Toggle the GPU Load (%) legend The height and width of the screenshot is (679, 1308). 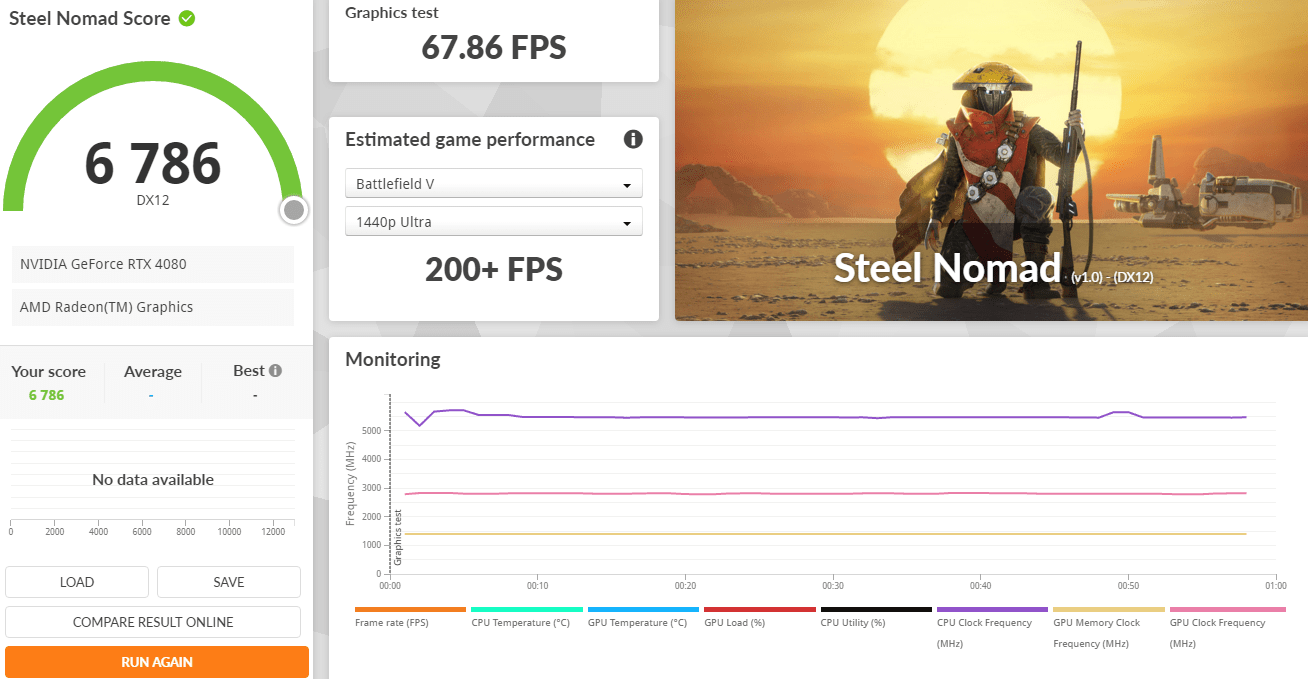click(760, 615)
